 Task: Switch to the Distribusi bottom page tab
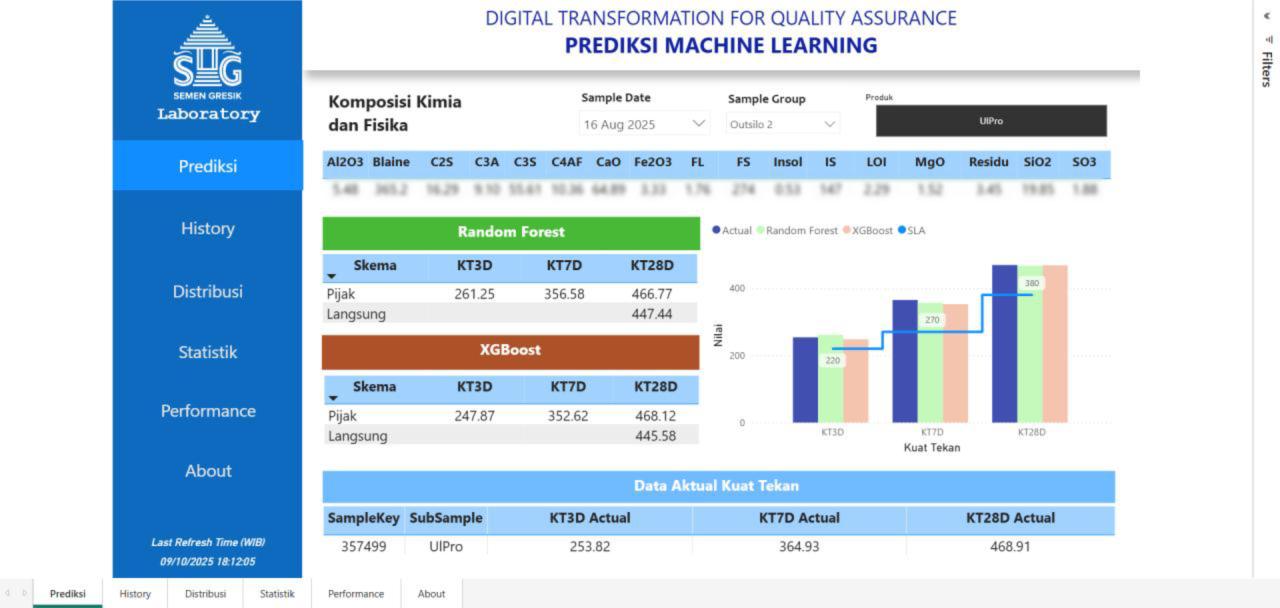pos(206,593)
